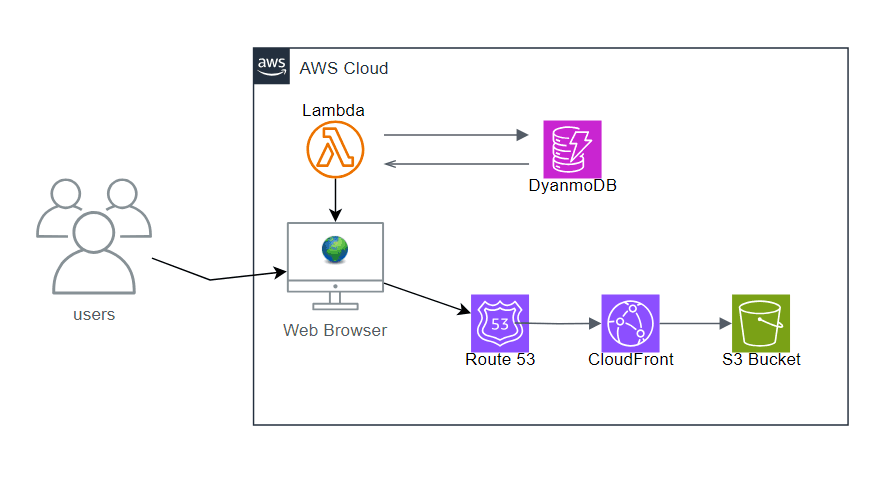
Task: Click the 'DyanmoDB' label
Action: tap(572, 186)
